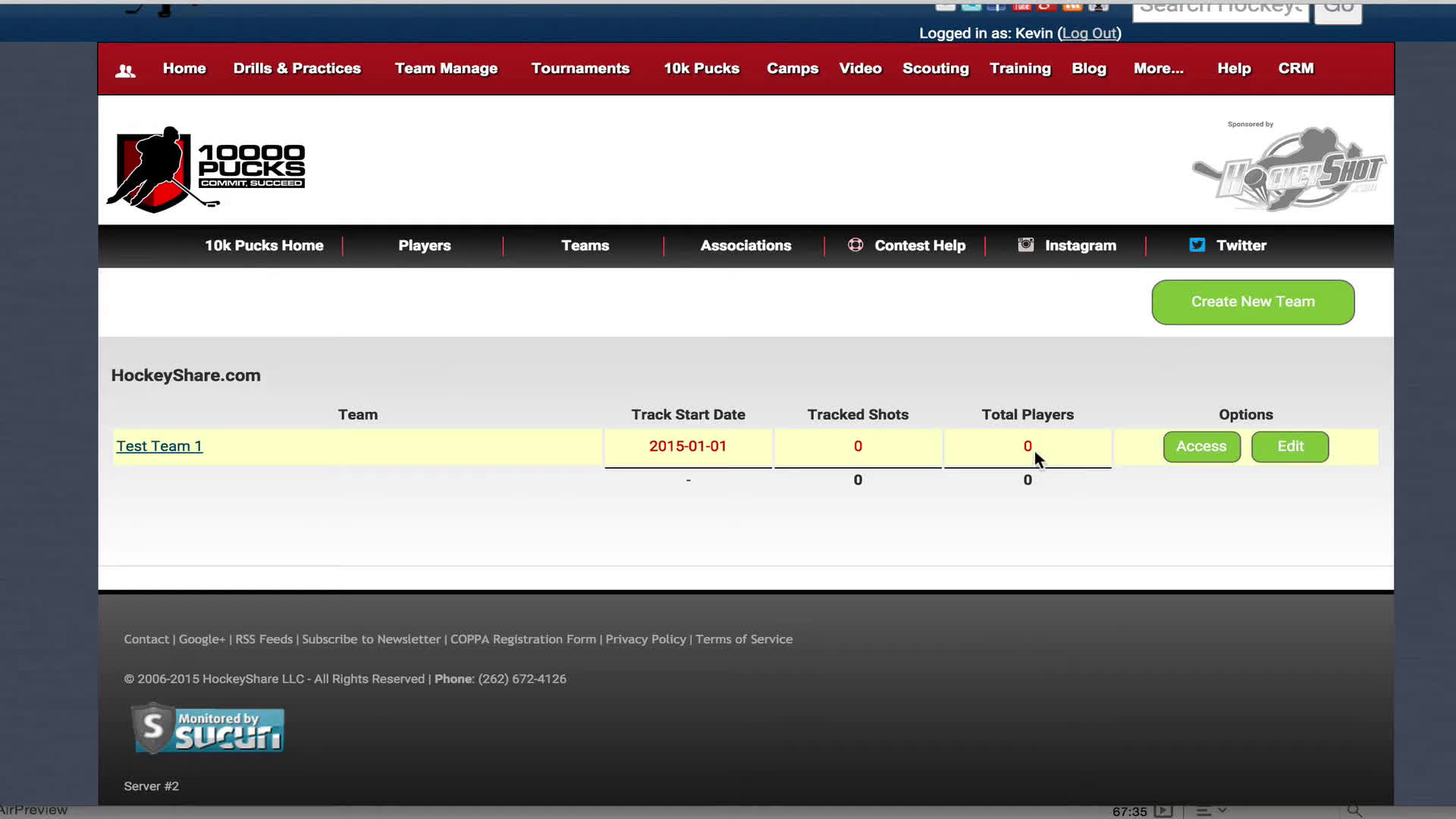Open Terms of Service link
The width and height of the screenshot is (1456, 819).
744,639
